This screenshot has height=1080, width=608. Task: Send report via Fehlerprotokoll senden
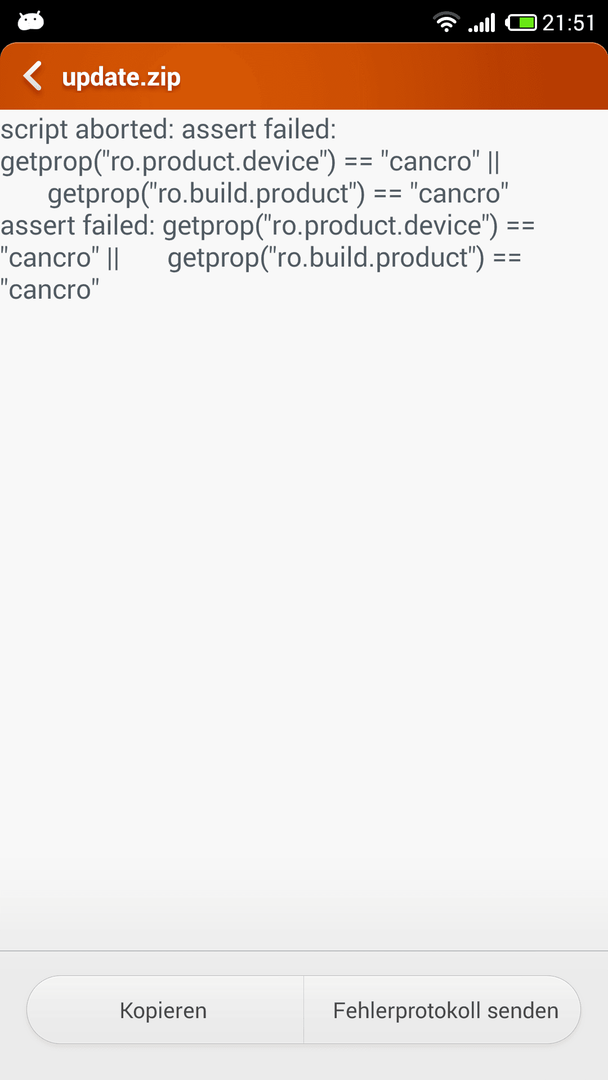point(445,1010)
